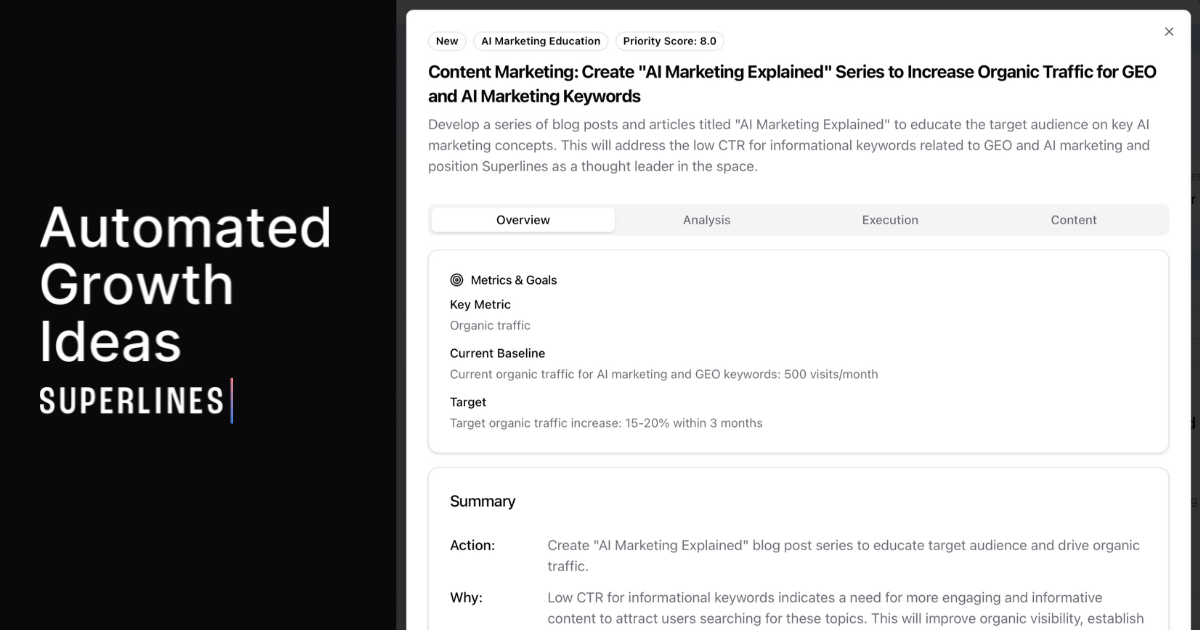Click the Content Marketing idea title
Image resolution: width=1200 pixels, height=630 pixels.
792,84
